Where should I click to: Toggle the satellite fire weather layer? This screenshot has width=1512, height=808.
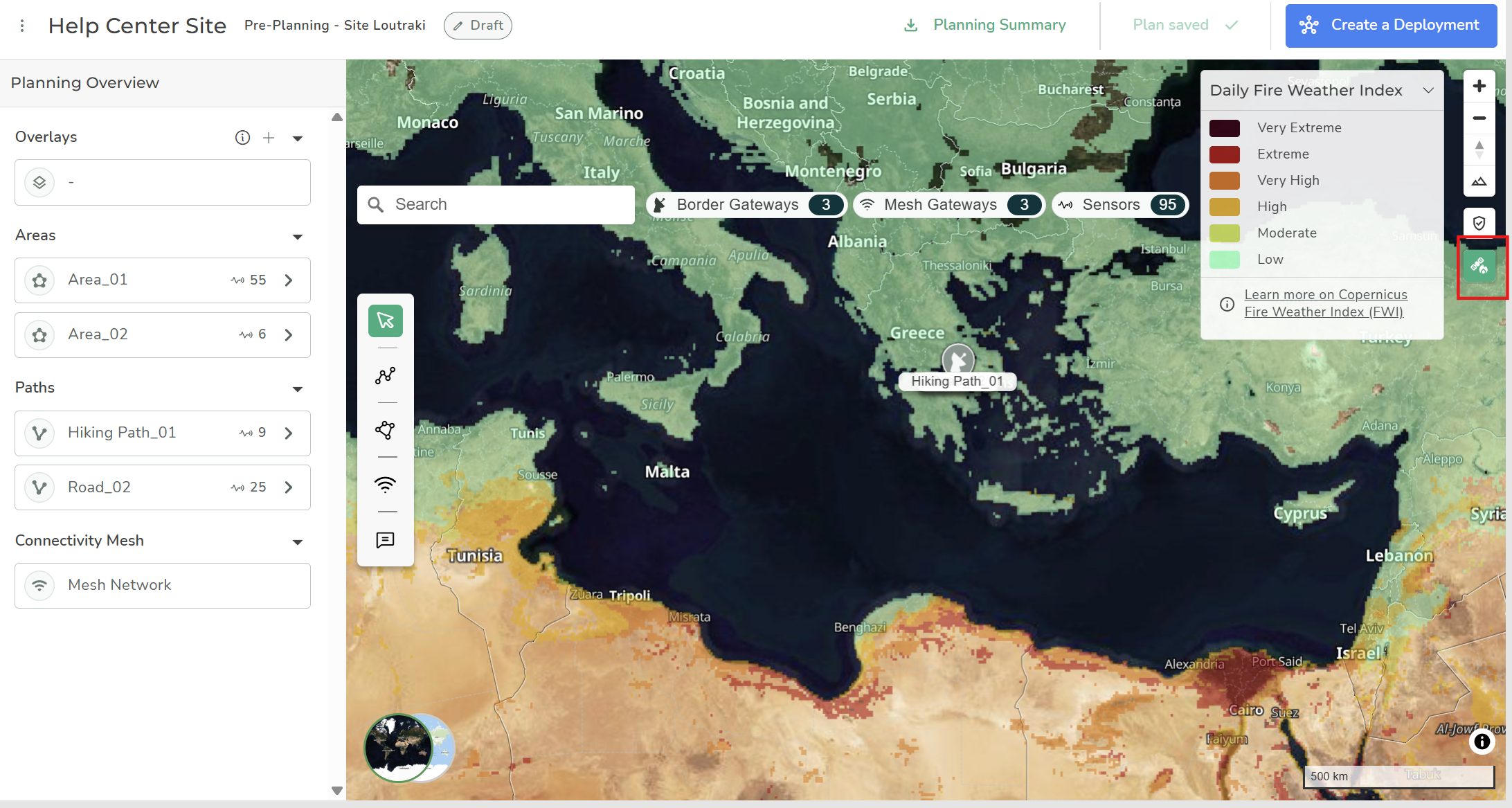[x=1479, y=266]
